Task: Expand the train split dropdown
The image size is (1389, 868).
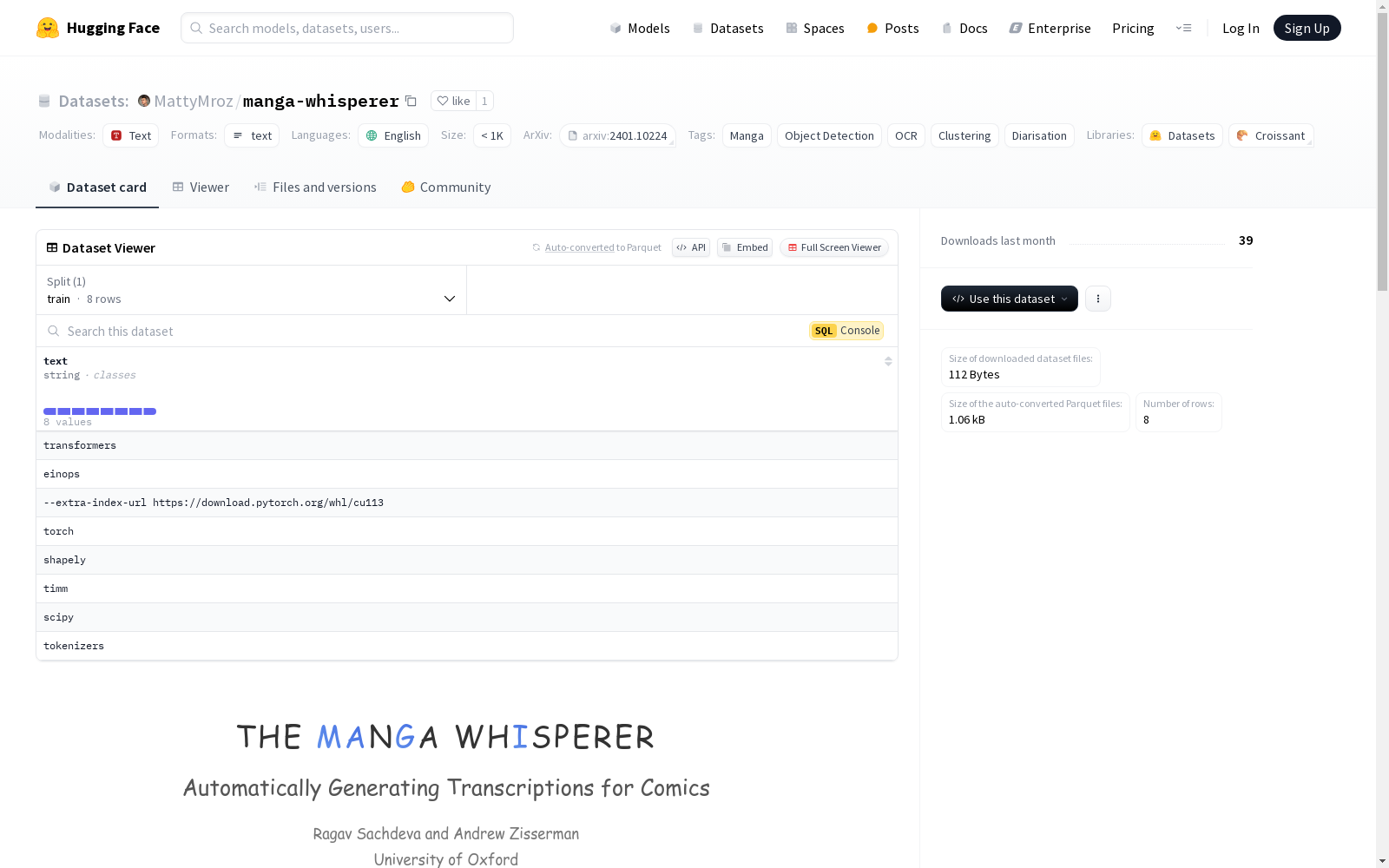Action: 252,290
